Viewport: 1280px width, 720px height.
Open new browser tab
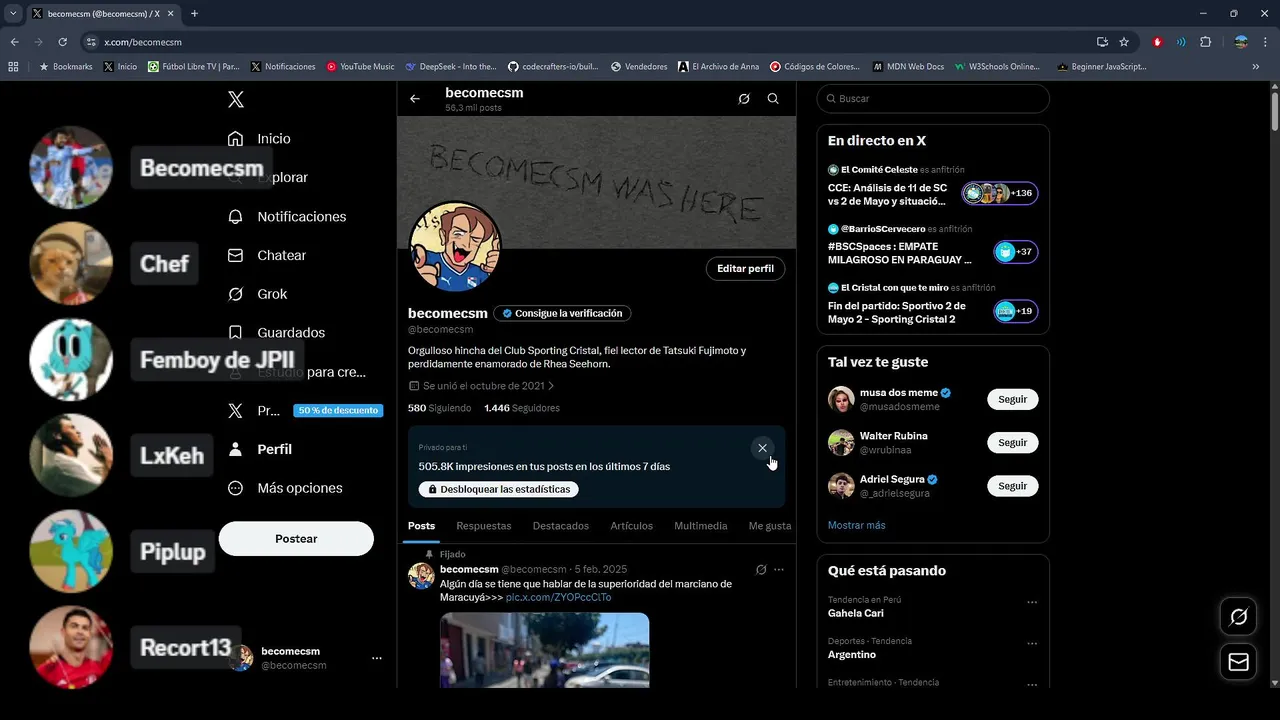[194, 14]
